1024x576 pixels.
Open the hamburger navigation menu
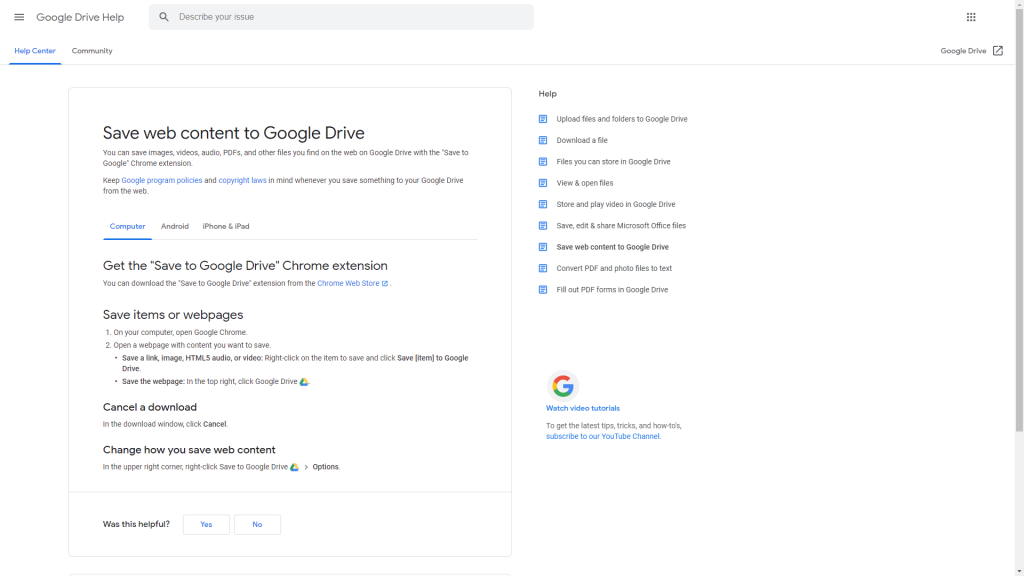click(19, 16)
